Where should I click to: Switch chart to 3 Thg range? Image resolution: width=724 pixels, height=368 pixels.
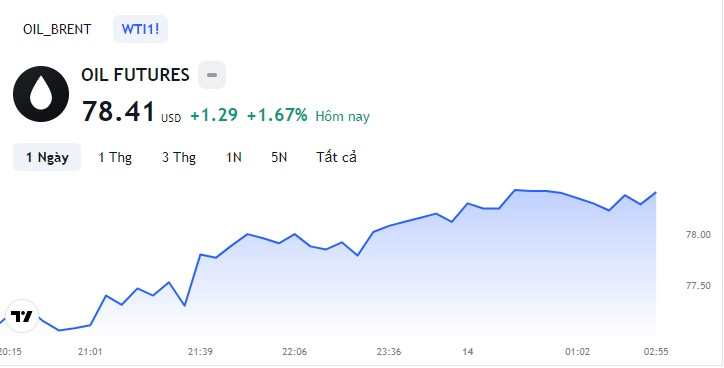pos(179,157)
